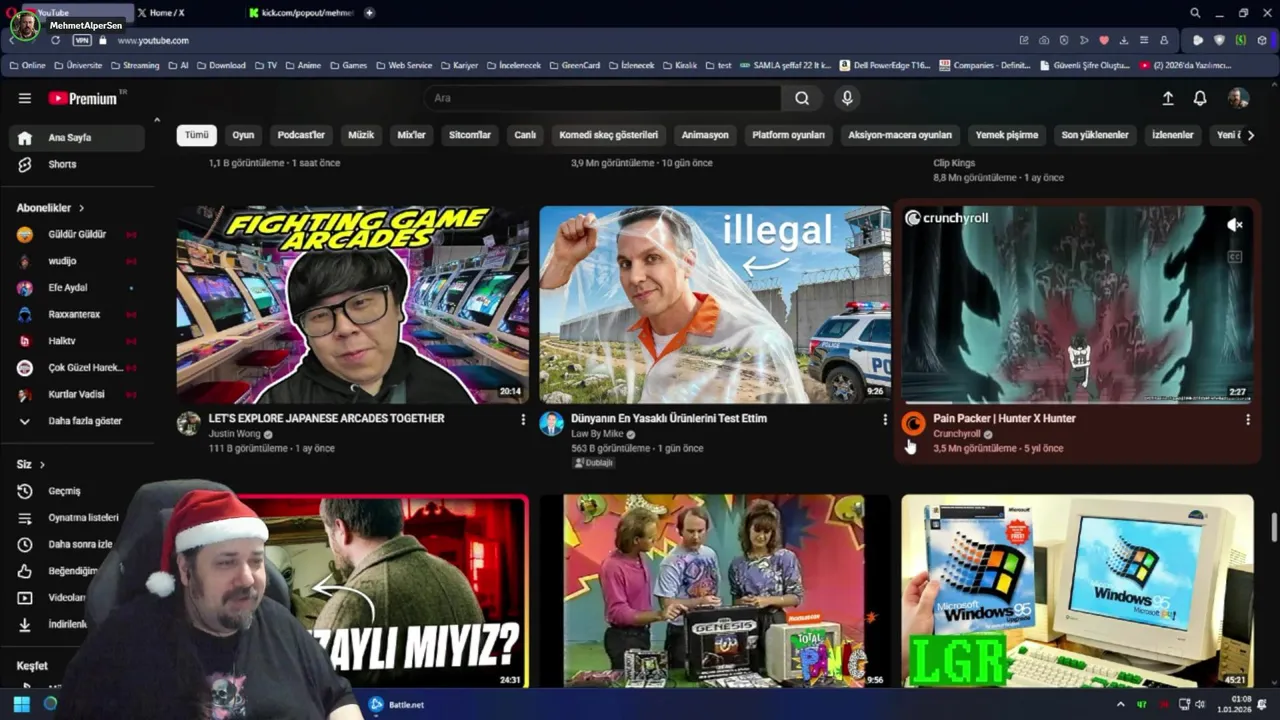Expand the Siz section chevron

tap(42, 465)
